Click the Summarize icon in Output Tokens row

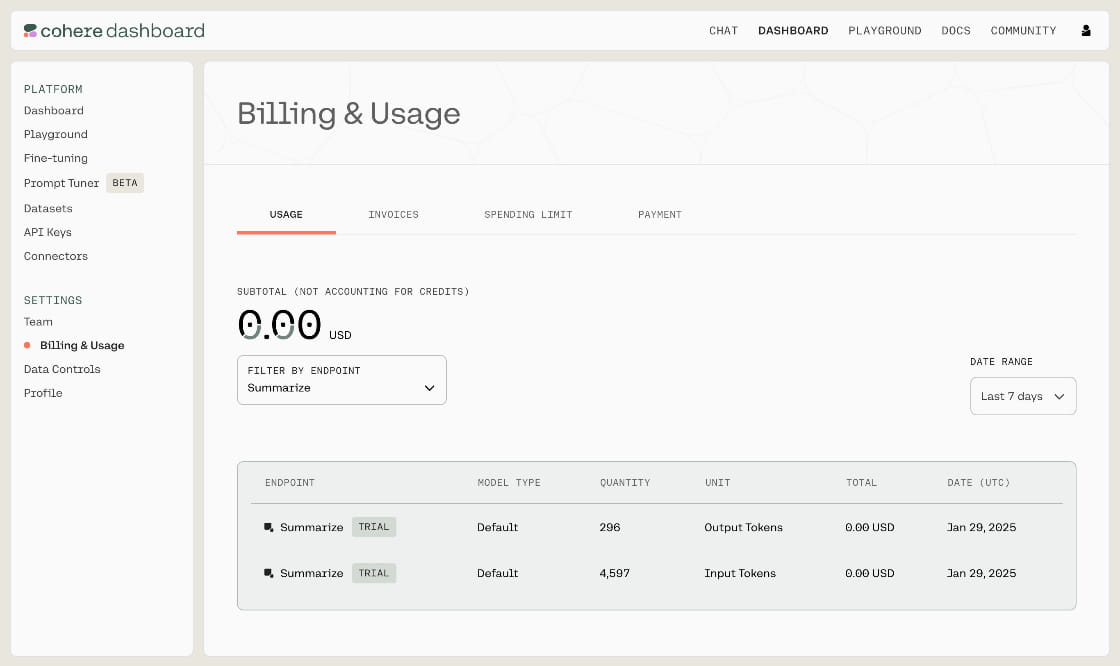coord(269,527)
